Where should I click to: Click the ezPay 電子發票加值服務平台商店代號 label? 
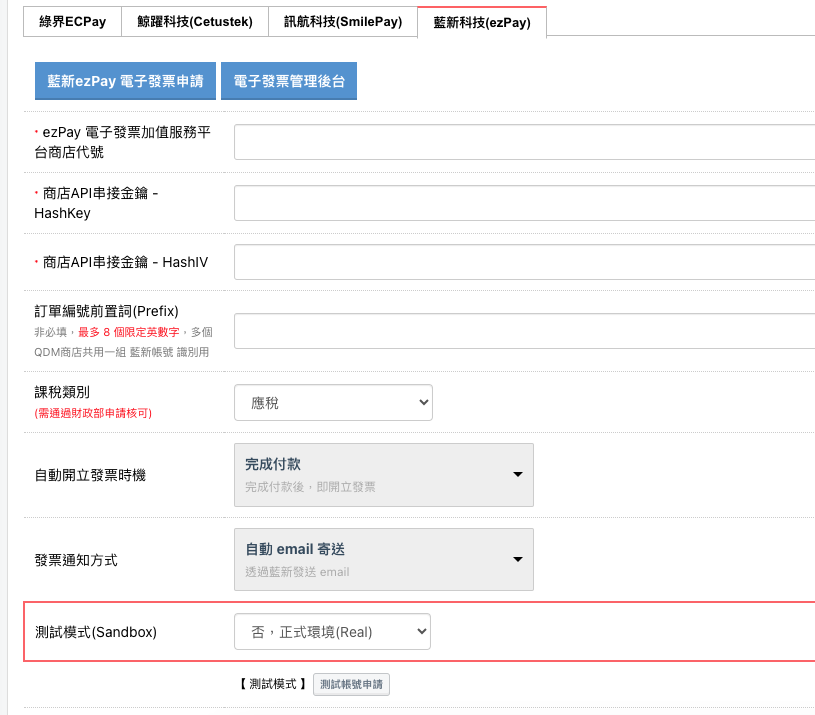[x=123, y=142]
